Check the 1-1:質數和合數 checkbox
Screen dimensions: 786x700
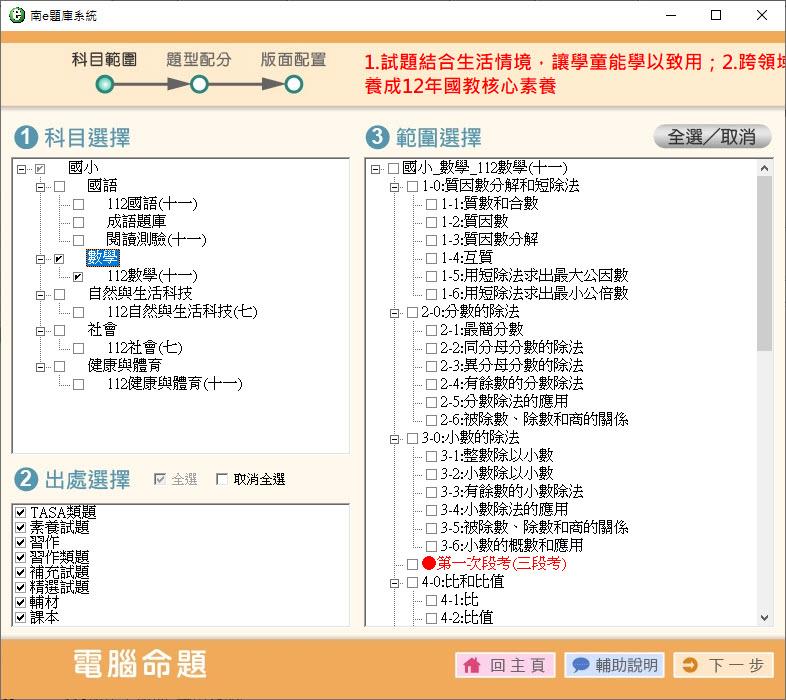click(431, 204)
